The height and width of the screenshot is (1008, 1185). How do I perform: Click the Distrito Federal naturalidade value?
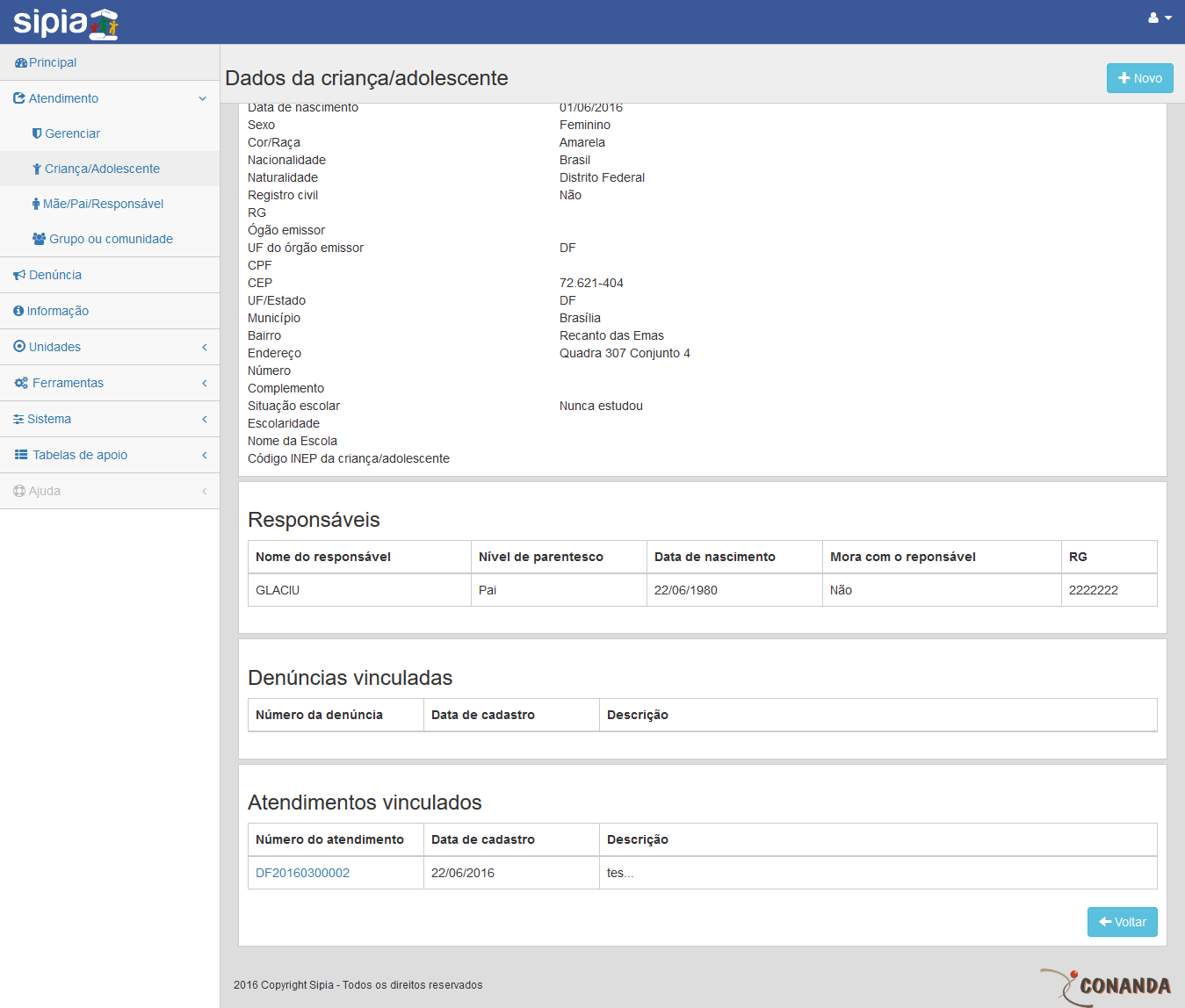[602, 177]
